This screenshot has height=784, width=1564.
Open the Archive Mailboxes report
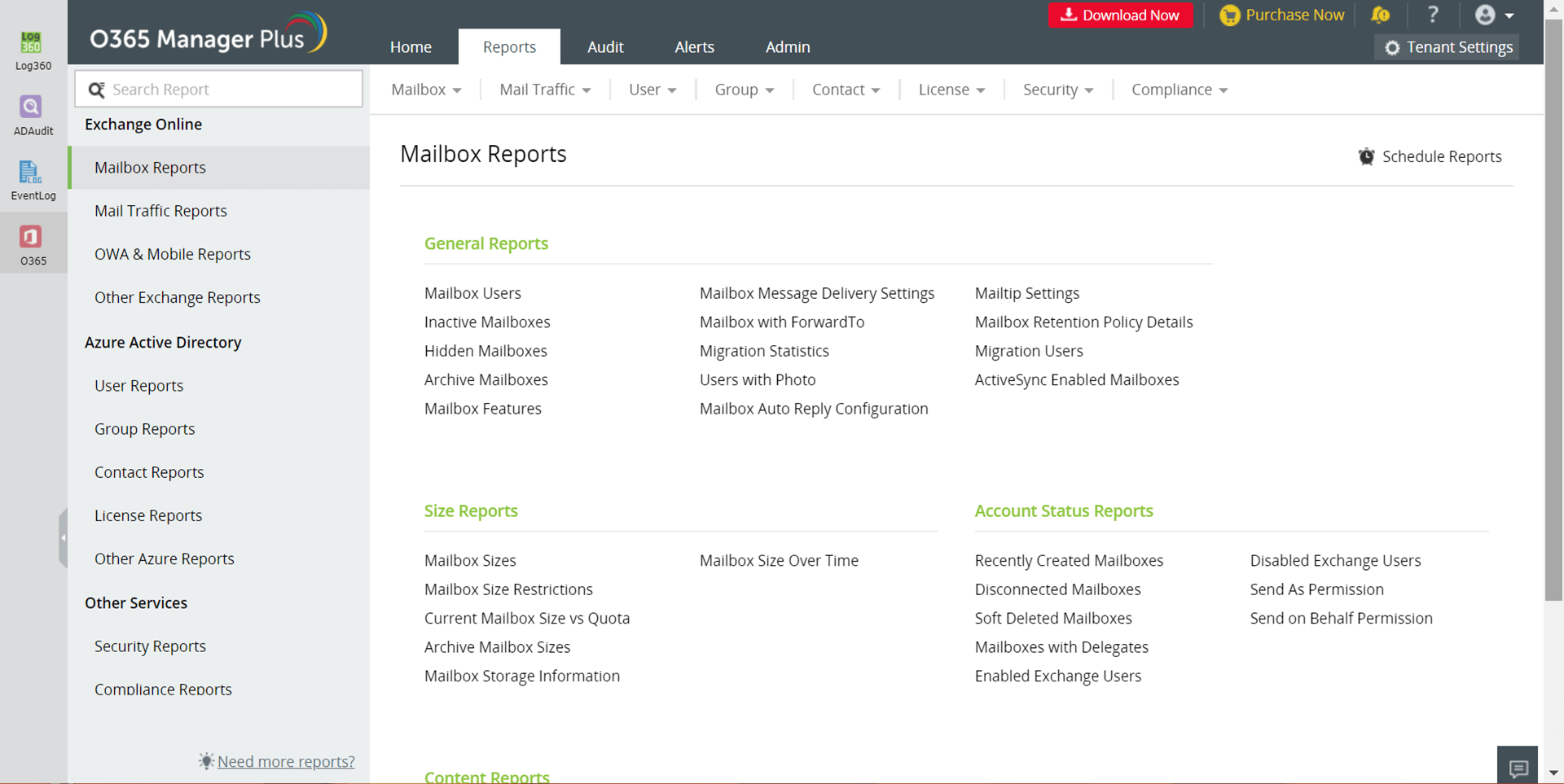(486, 379)
